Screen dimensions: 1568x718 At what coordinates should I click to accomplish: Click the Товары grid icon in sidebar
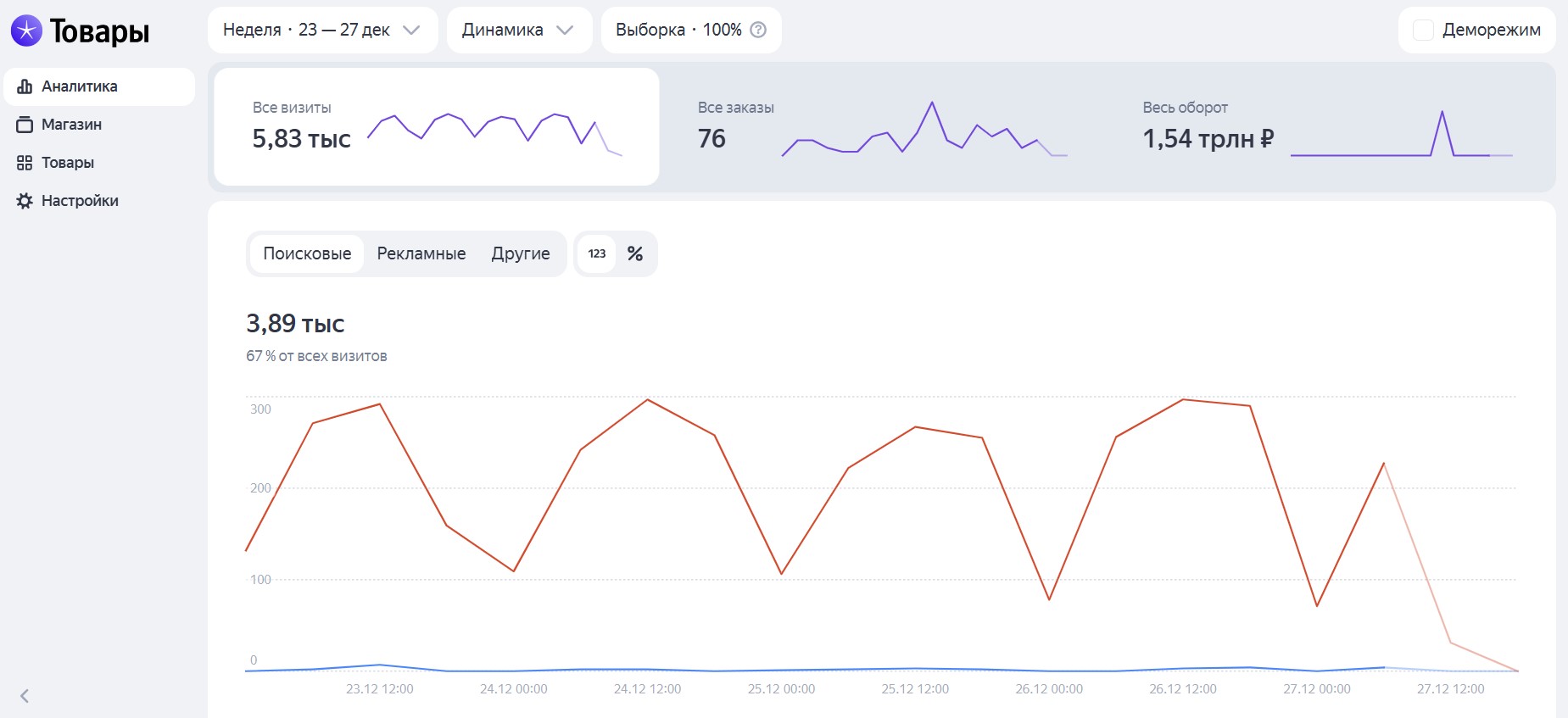25,163
